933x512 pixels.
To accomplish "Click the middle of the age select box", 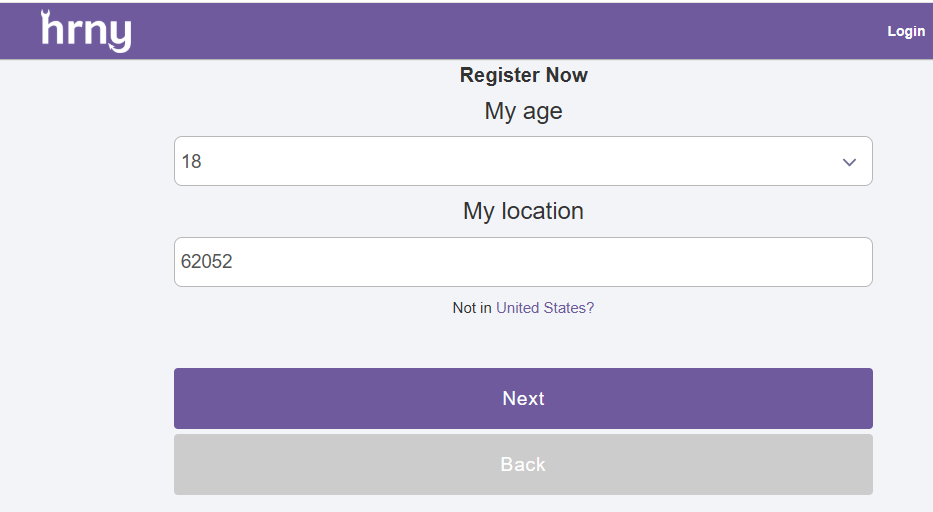I will (x=523, y=161).
